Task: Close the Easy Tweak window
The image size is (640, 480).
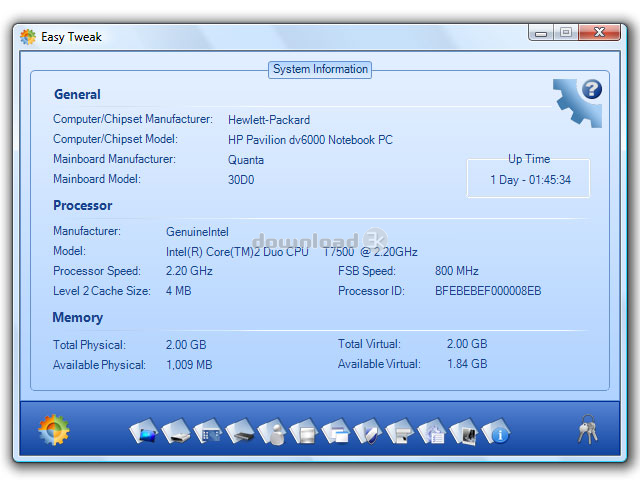Action: click(599, 32)
